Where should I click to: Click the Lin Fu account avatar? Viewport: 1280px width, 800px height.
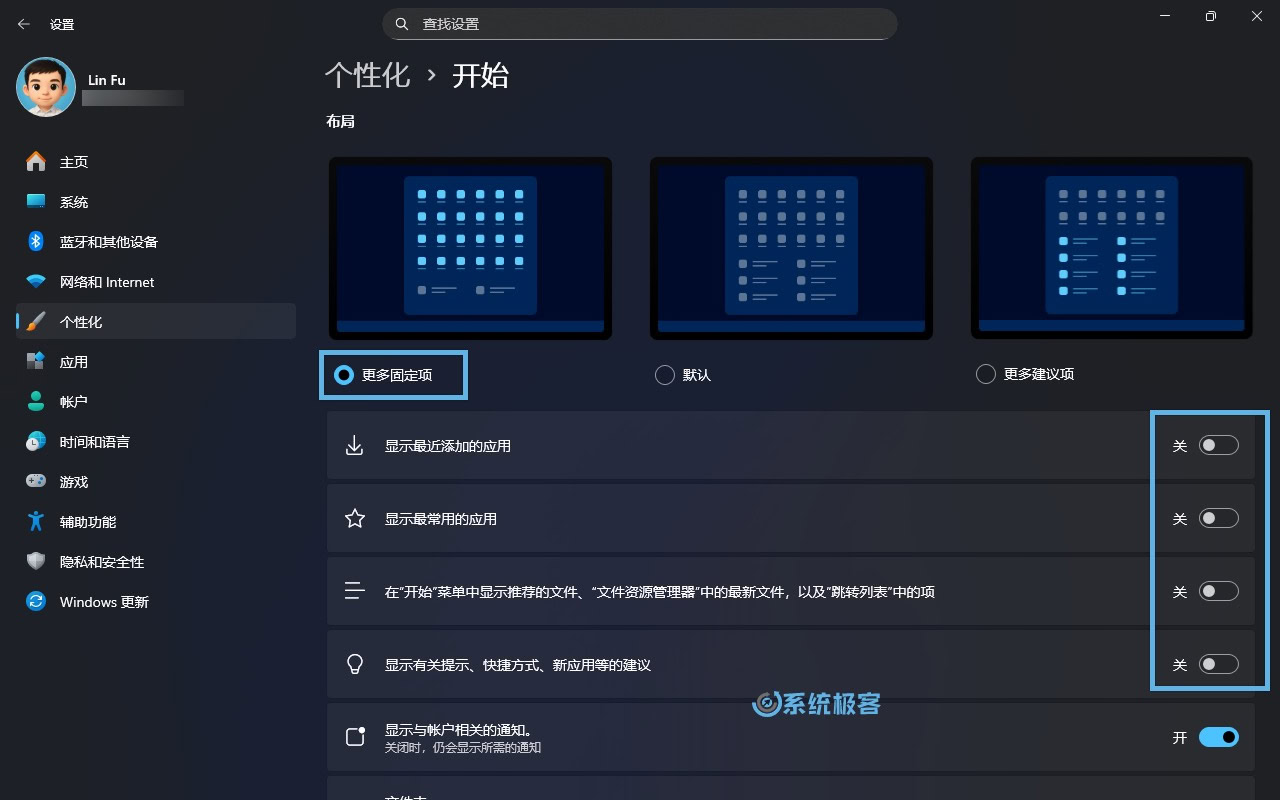pos(46,87)
